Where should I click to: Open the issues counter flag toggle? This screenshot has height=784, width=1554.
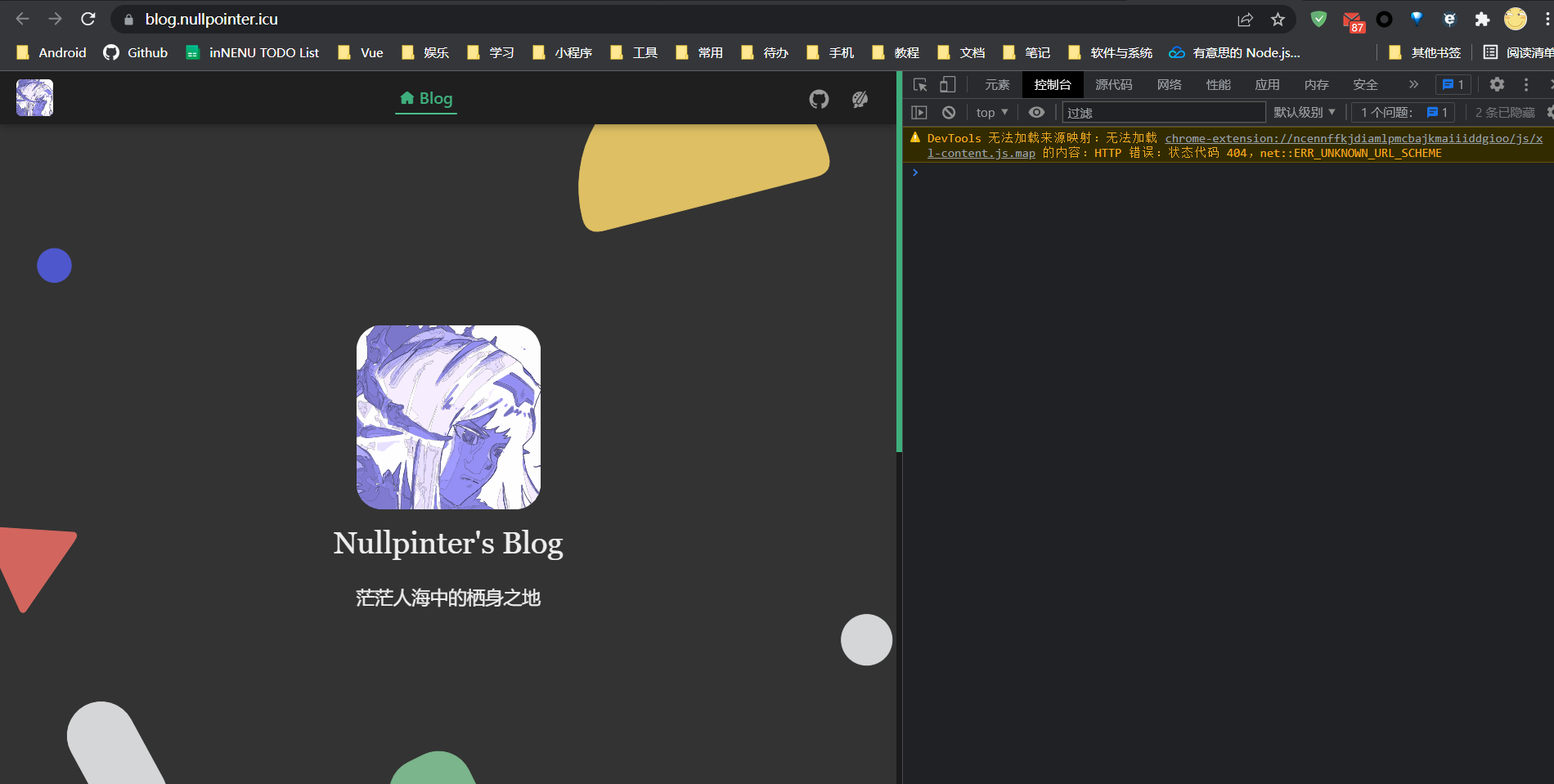[x=1453, y=84]
